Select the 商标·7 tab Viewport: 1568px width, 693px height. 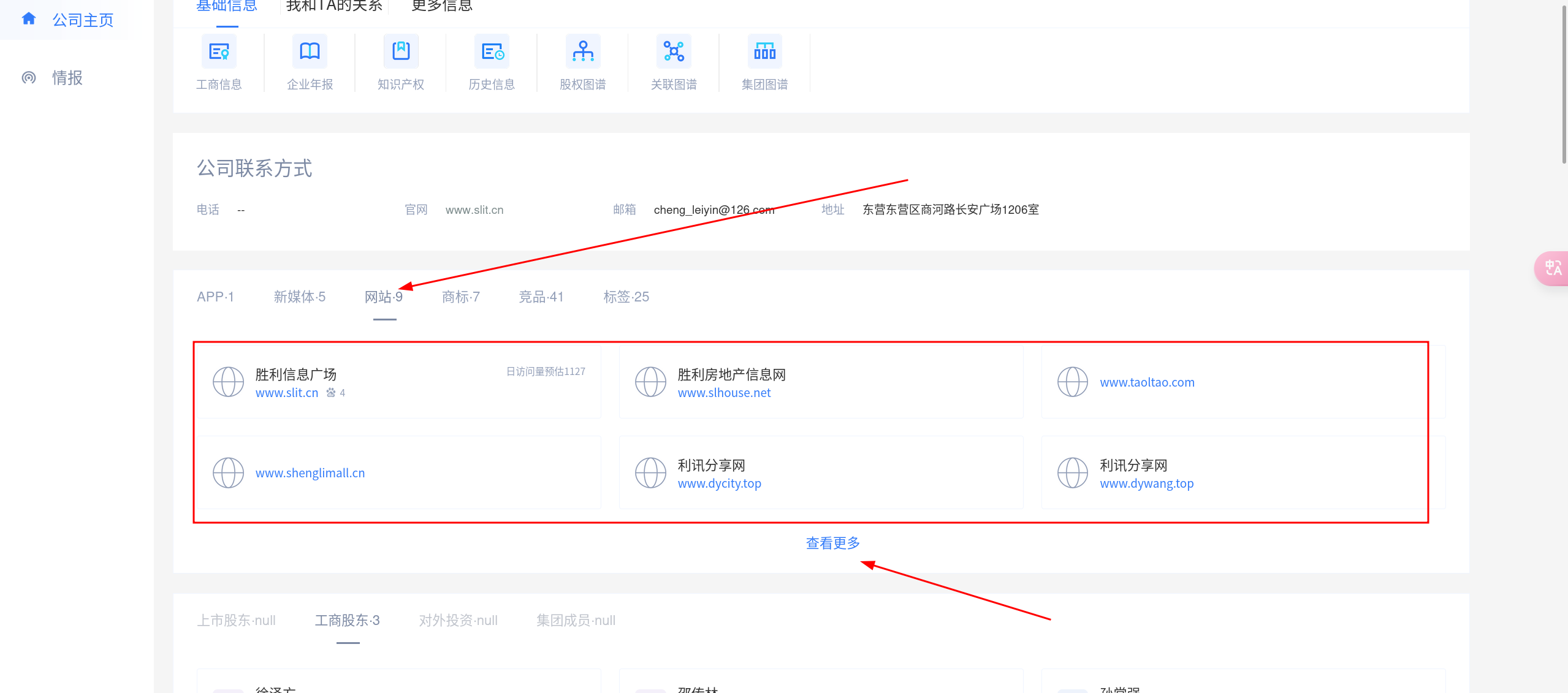click(x=460, y=297)
